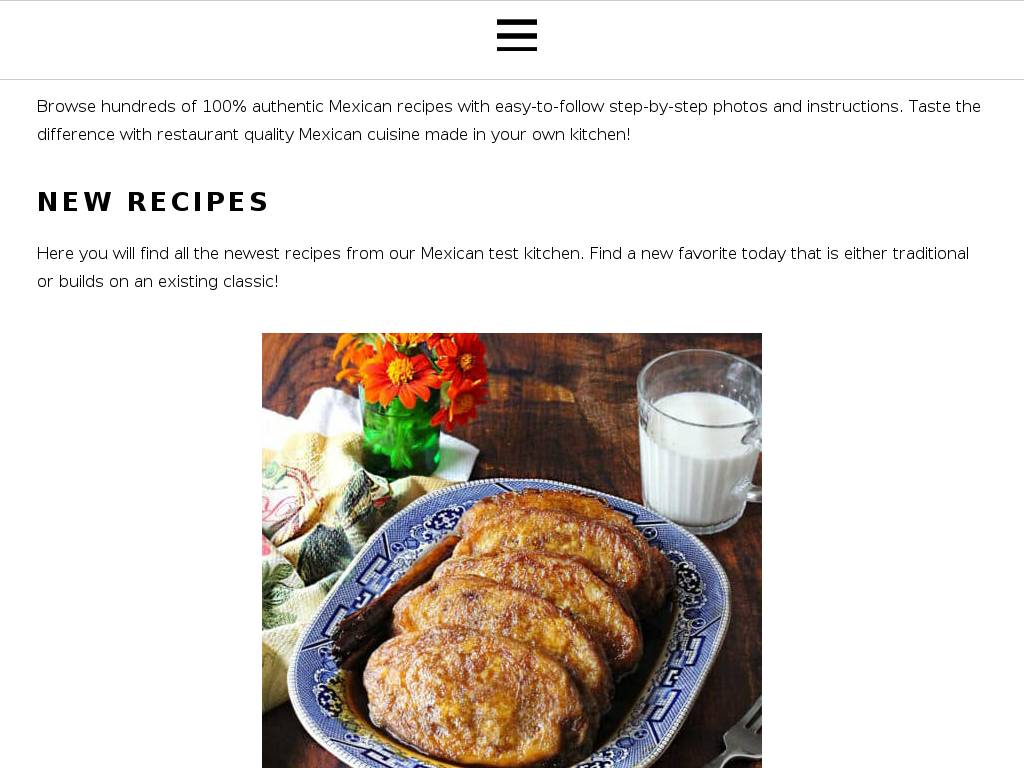Open the hamburger navigation menu
This screenshot has height=768, width=1024.
click(x=517, y=35)
